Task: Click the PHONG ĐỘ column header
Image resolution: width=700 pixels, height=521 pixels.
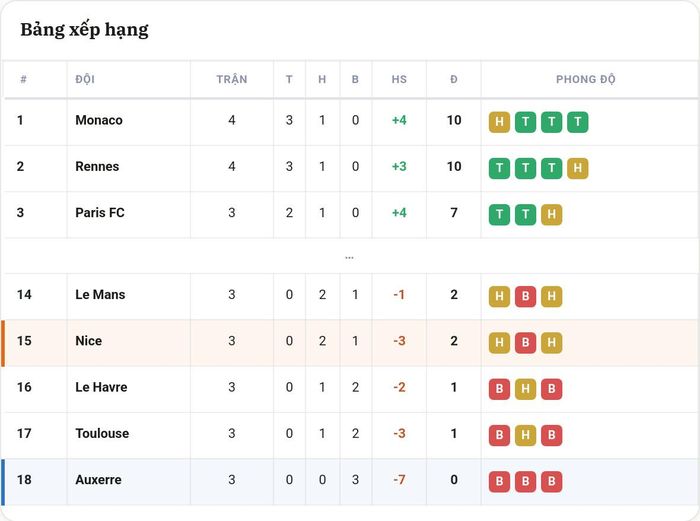Action: [x=585, y=79]
